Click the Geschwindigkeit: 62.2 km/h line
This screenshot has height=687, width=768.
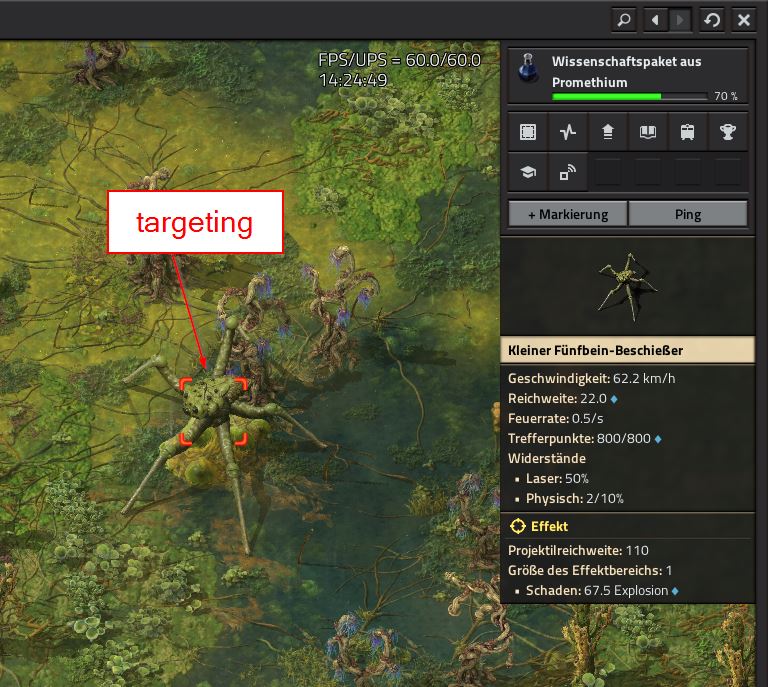point(591,379)
